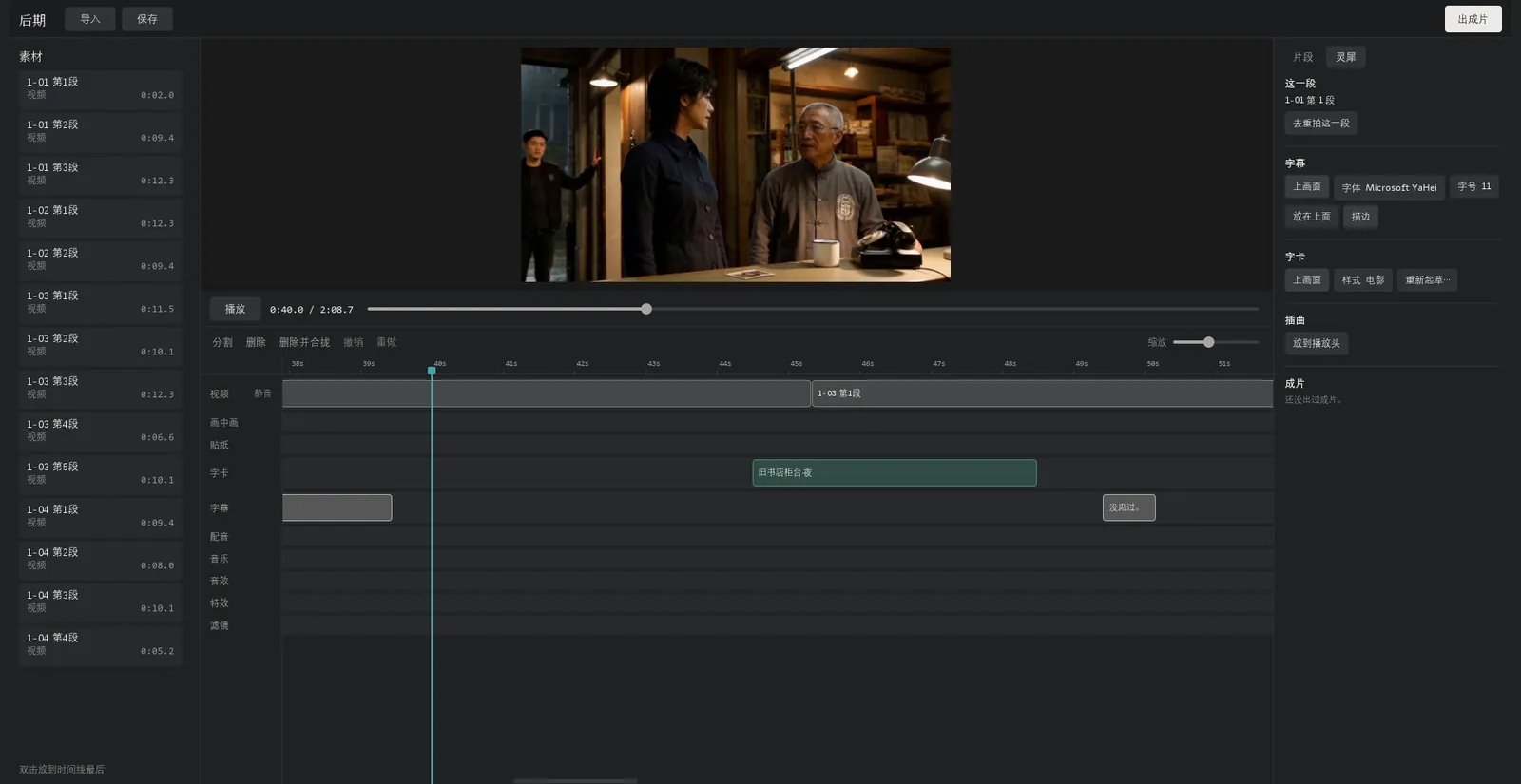The height and width of the screenshot is (784, 1521).
Task: Click 删除并合拢 in timeline toolbar
Action: click(304, 342)
